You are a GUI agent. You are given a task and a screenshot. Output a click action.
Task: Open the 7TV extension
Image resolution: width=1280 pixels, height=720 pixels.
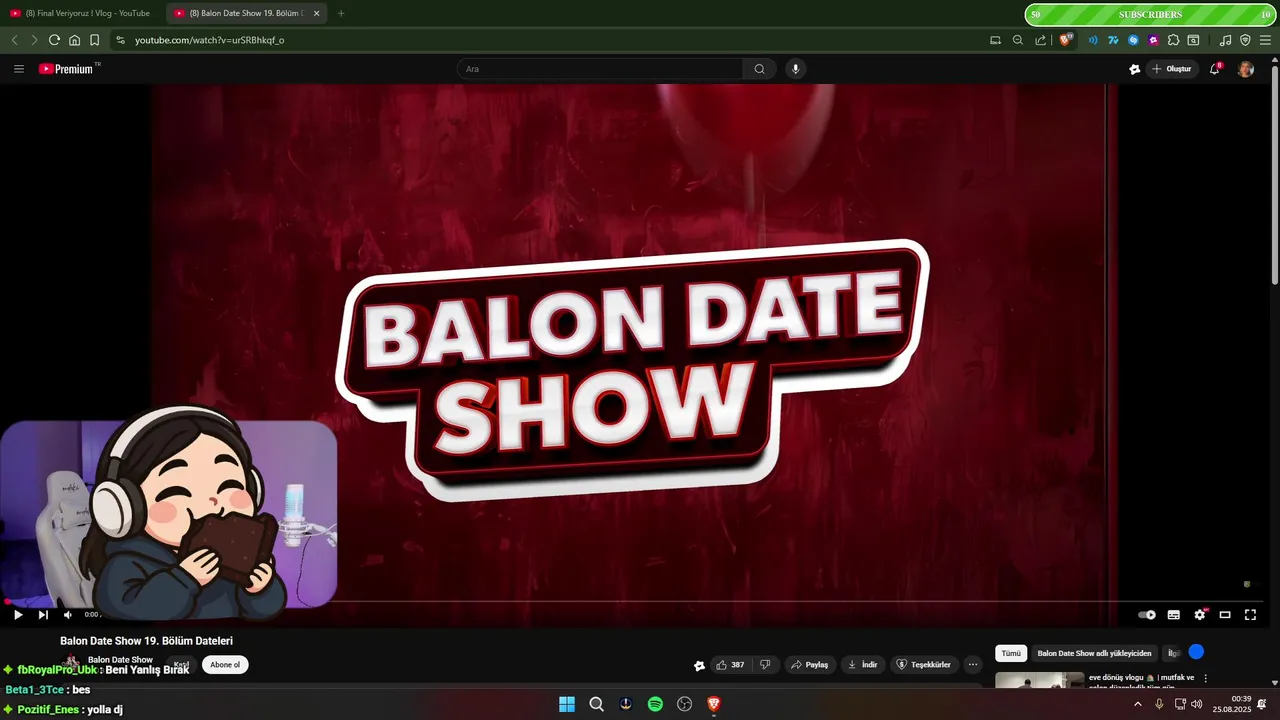(x=1113, y=40)
